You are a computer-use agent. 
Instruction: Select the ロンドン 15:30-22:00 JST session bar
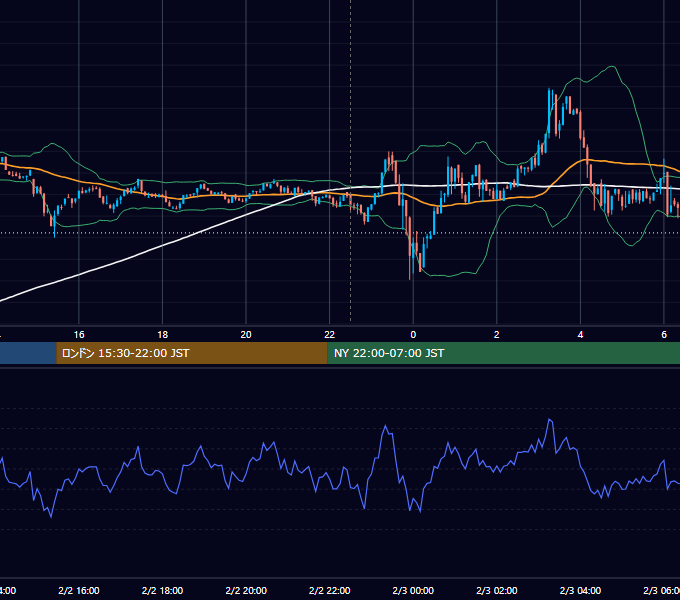(192, 353)
